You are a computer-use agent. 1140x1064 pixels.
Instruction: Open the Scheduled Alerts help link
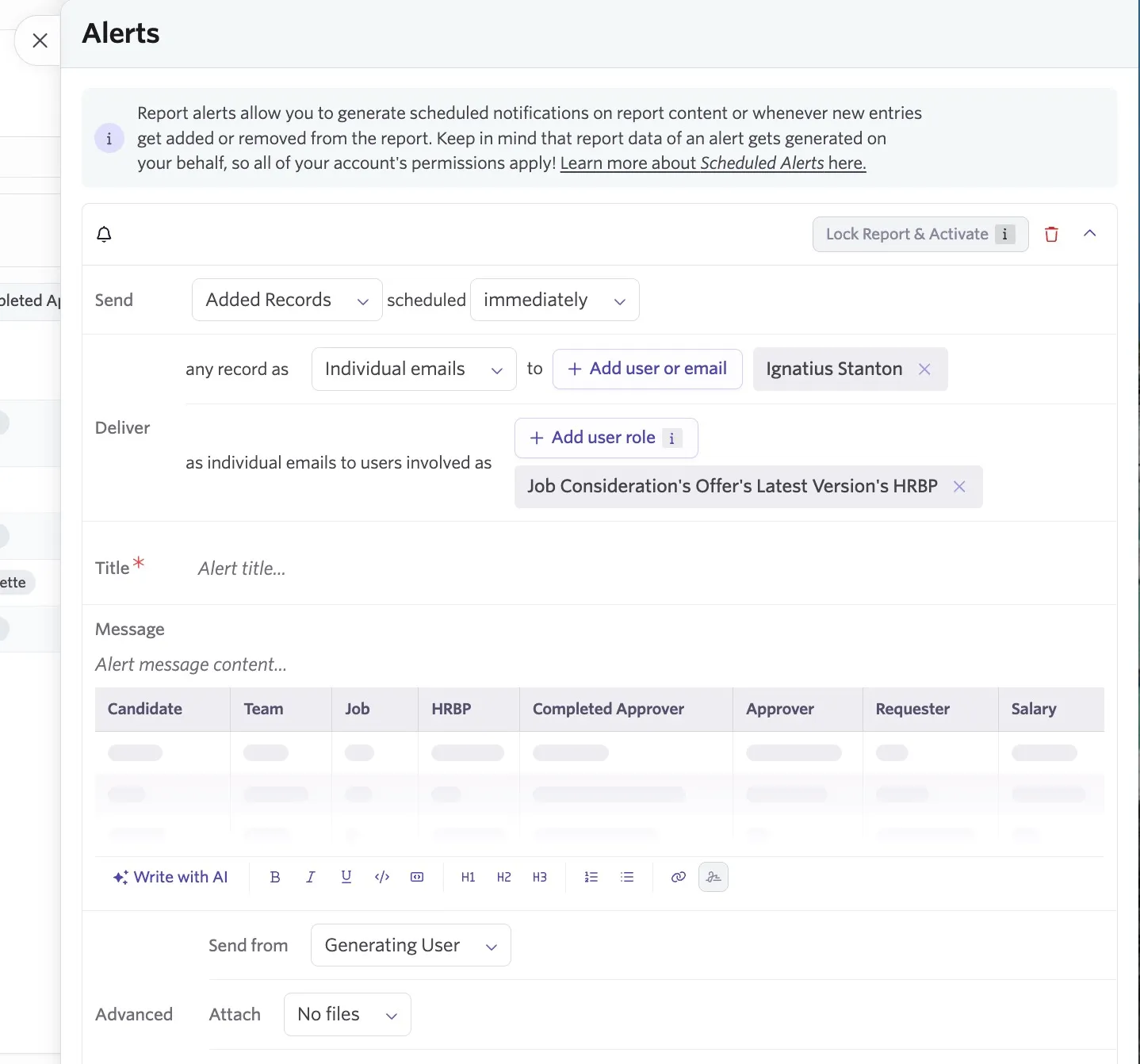click(713, 163)
